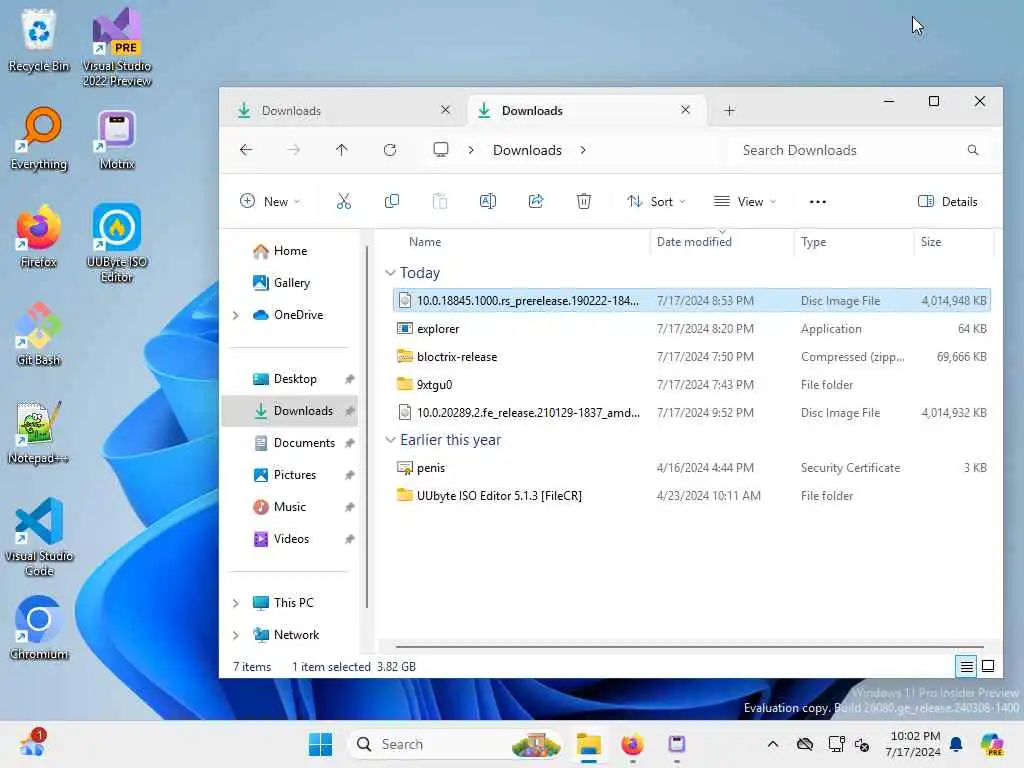Collapse the Today group

[391, 272]
